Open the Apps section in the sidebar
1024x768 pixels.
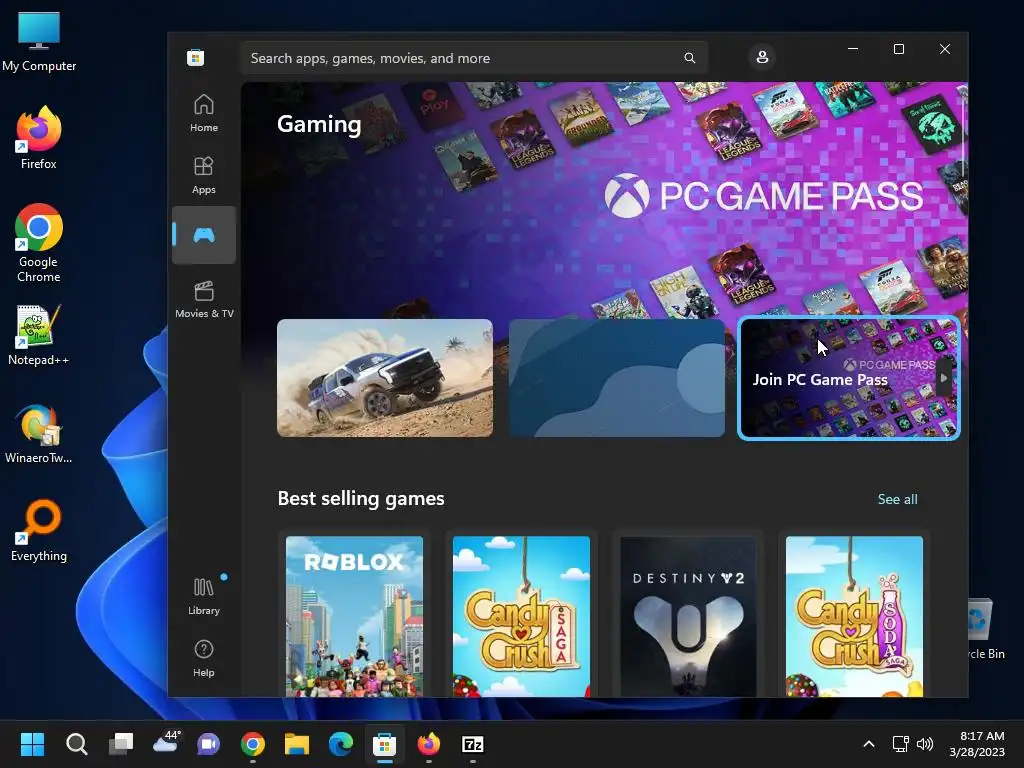pyautogui.click(x=204, y=175)
